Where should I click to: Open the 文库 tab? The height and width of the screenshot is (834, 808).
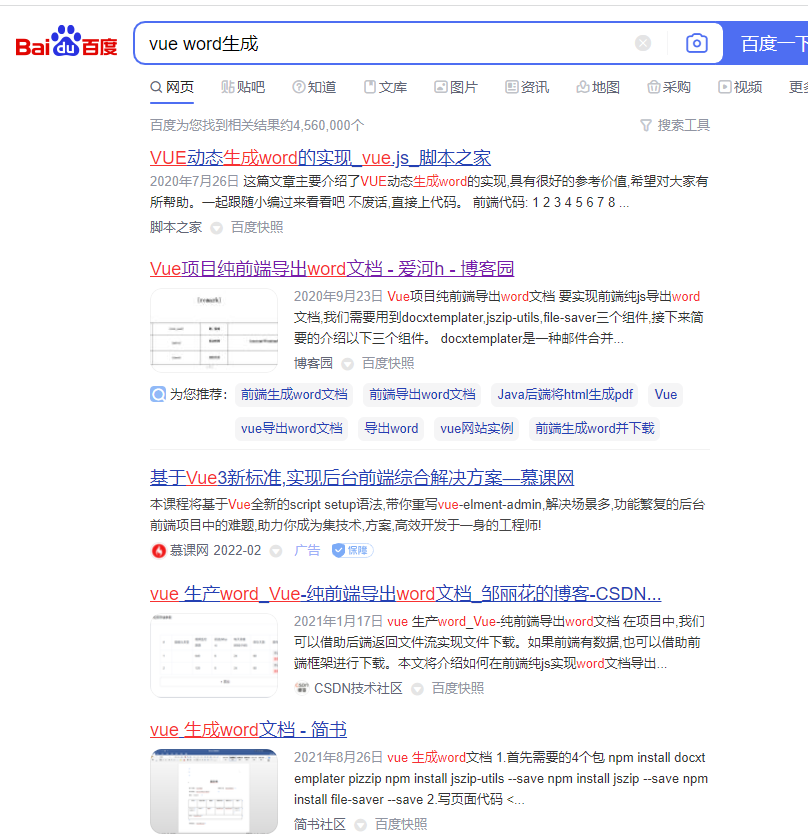[386, 87]
